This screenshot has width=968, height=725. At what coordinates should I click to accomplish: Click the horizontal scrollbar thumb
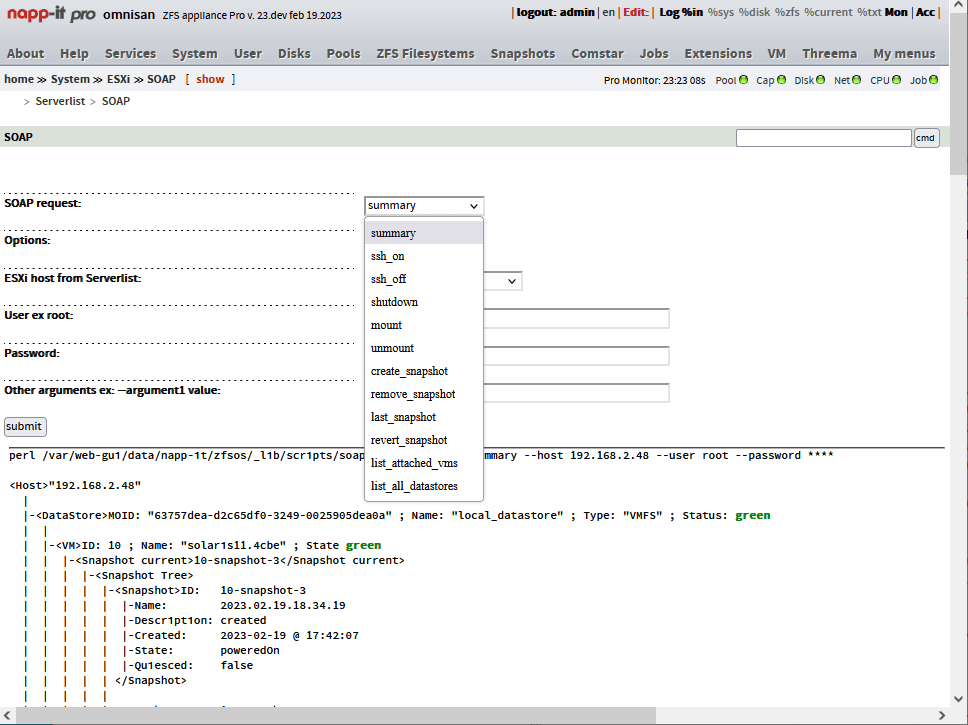point(336,715)
